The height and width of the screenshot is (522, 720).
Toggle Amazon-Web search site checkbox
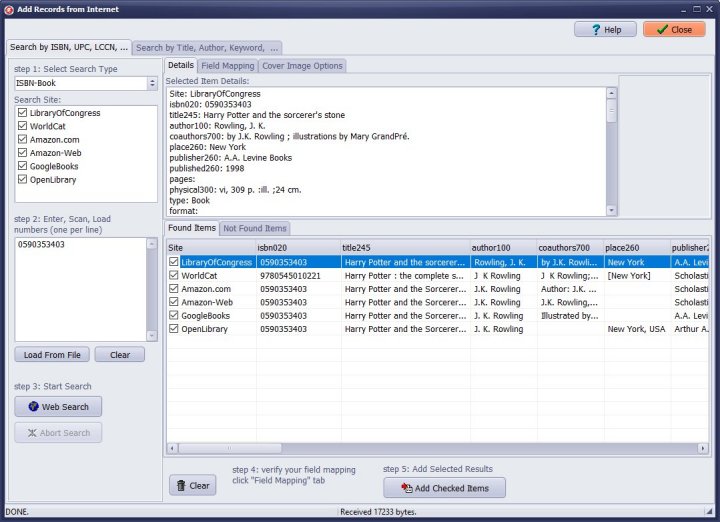coord(22,152)
